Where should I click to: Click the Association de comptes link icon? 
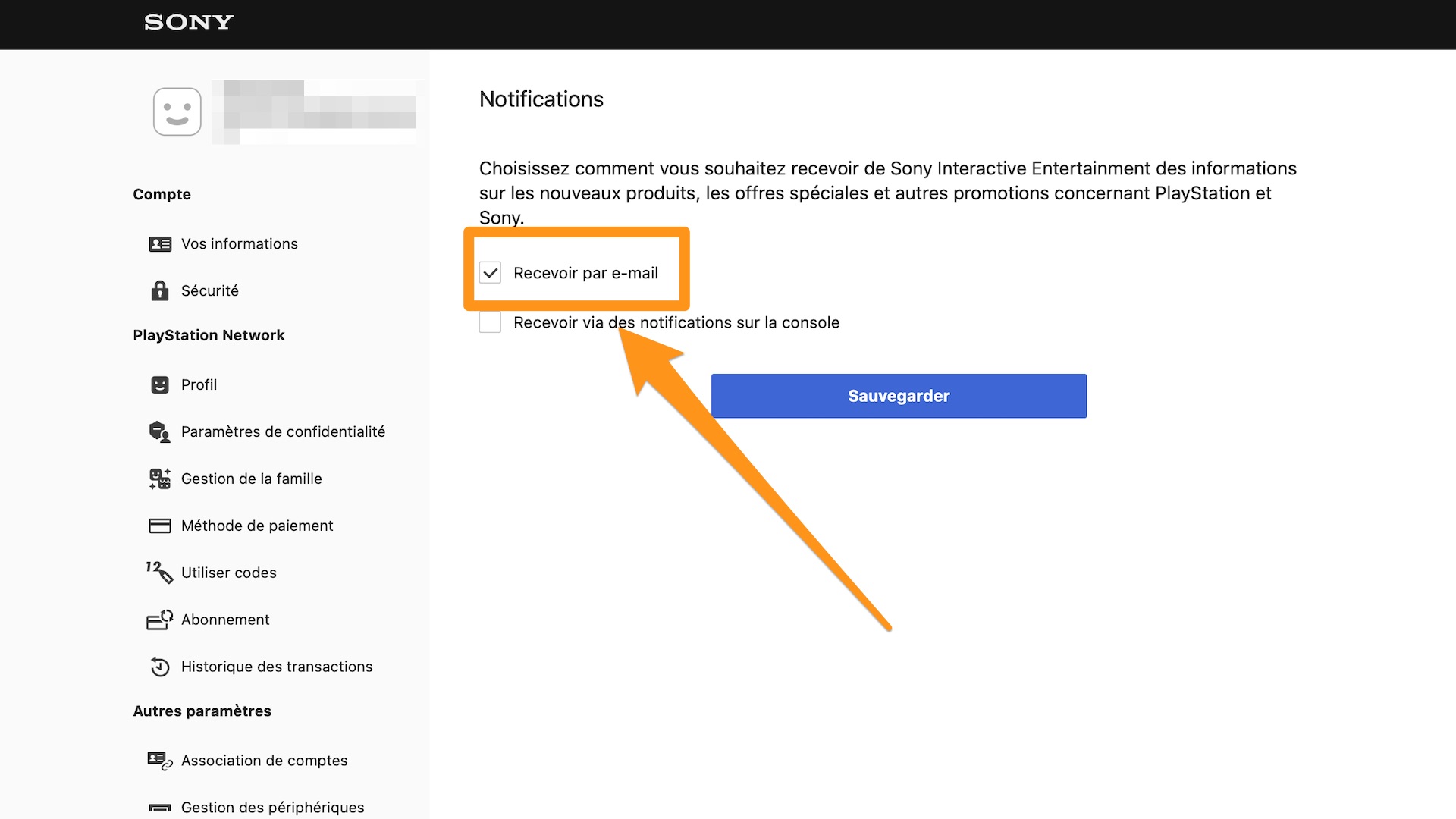coord(160,761)
